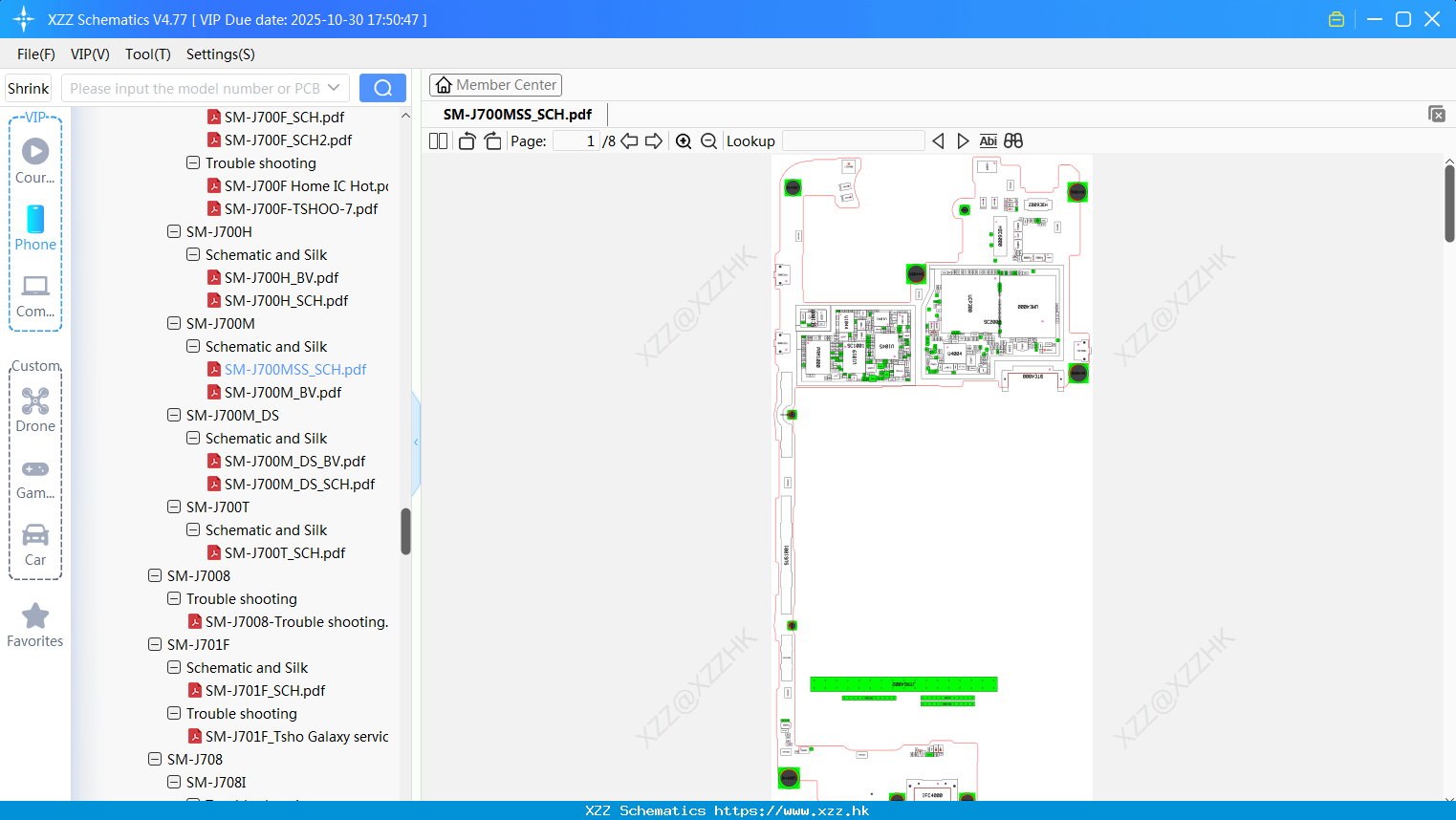
Task: Open SM-J700M_DS_SCH.pdf file
Action: pyautogui.click(x=299, y=484)
